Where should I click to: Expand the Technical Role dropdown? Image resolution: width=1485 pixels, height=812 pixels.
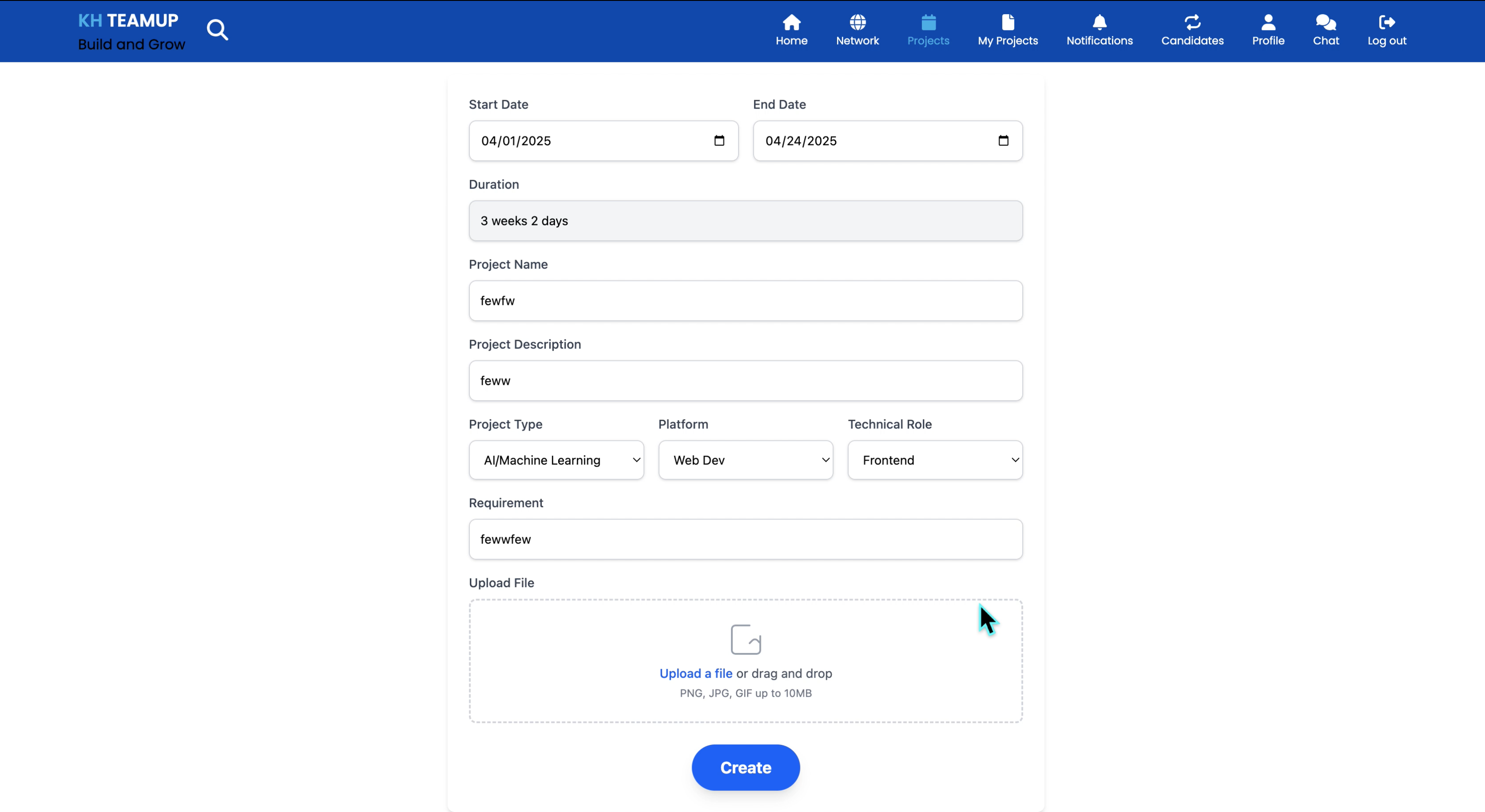[x=934, y=460]
